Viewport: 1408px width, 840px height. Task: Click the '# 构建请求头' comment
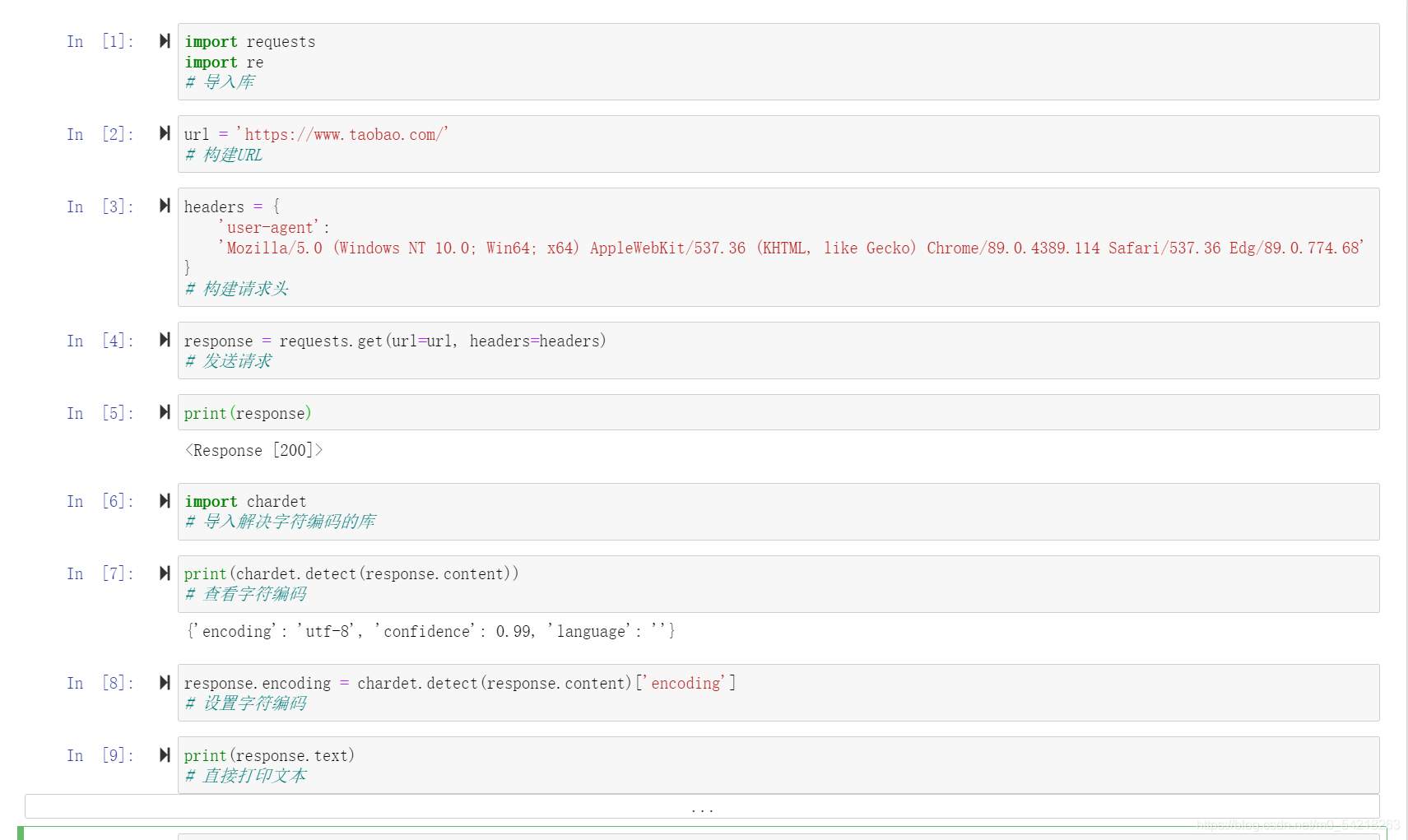(x=237, y=289)
